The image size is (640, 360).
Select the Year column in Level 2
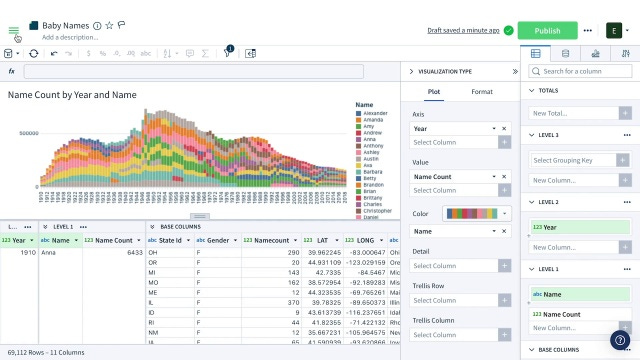580,227
